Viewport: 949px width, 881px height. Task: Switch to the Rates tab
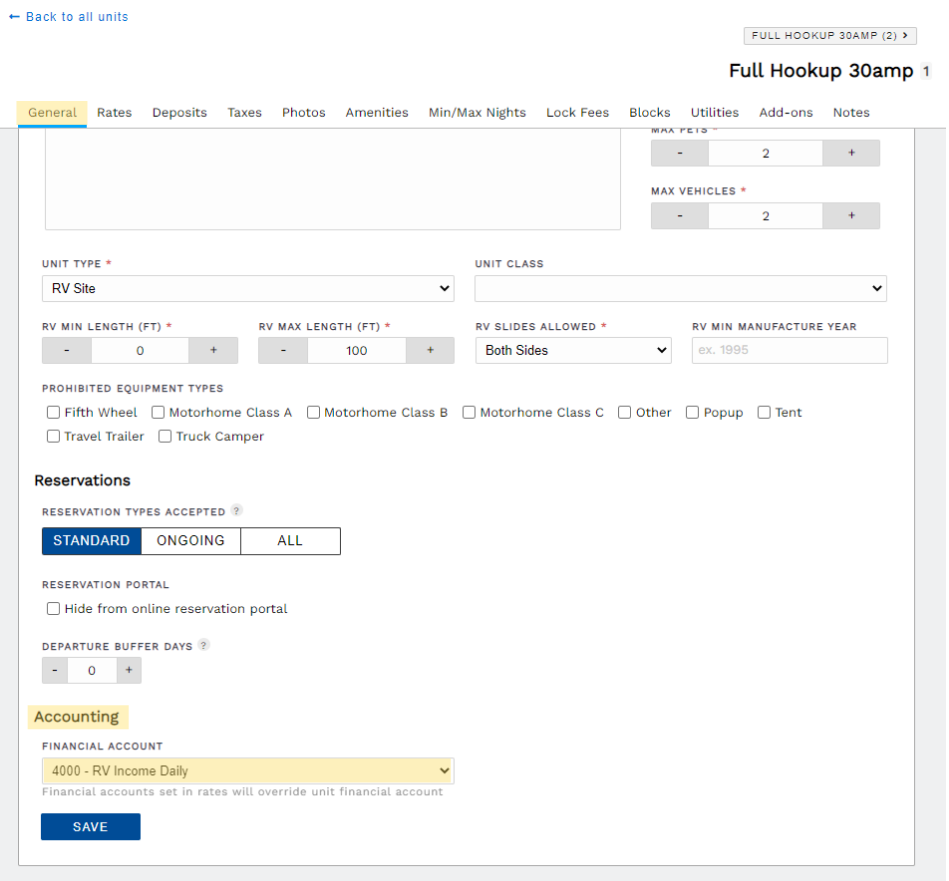coord(114,112)
